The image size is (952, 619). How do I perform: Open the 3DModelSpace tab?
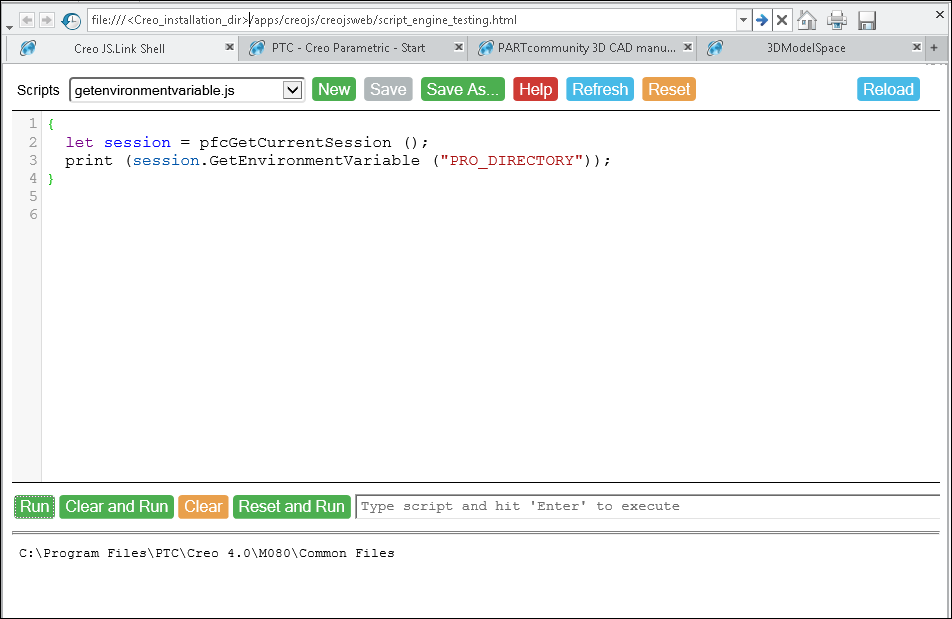click(x=805, y=48)
